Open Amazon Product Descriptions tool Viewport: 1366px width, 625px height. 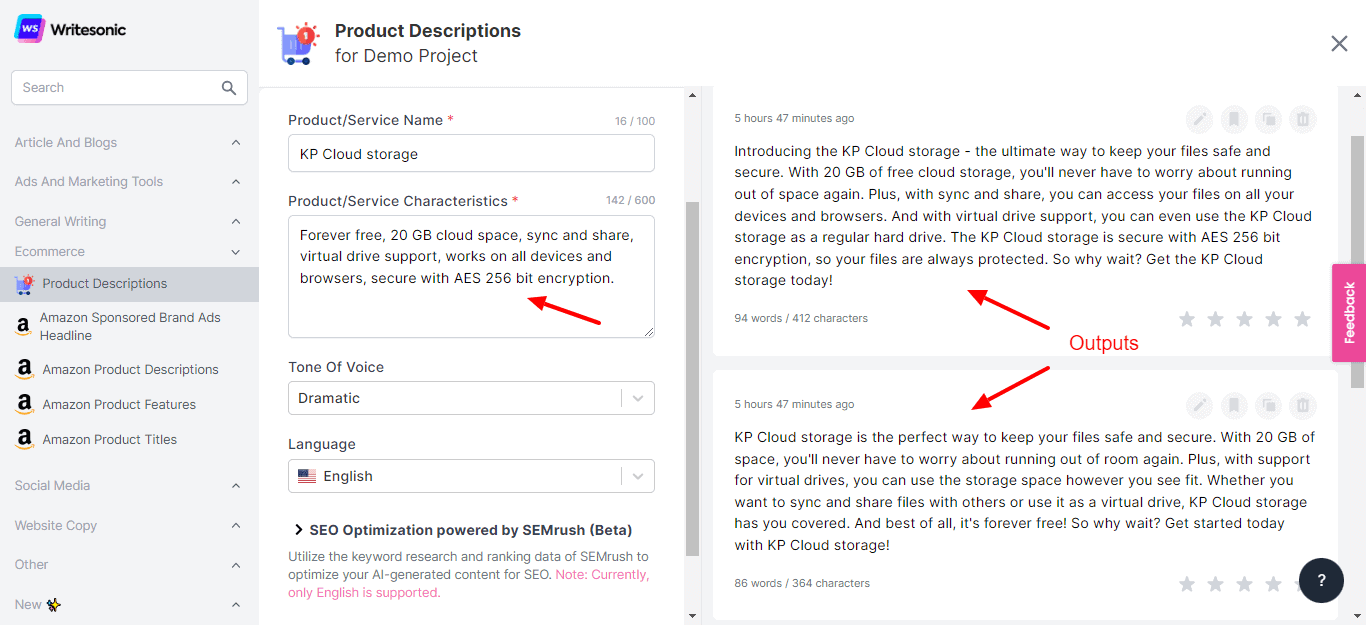pyautogui.click(x=129, y=370)
